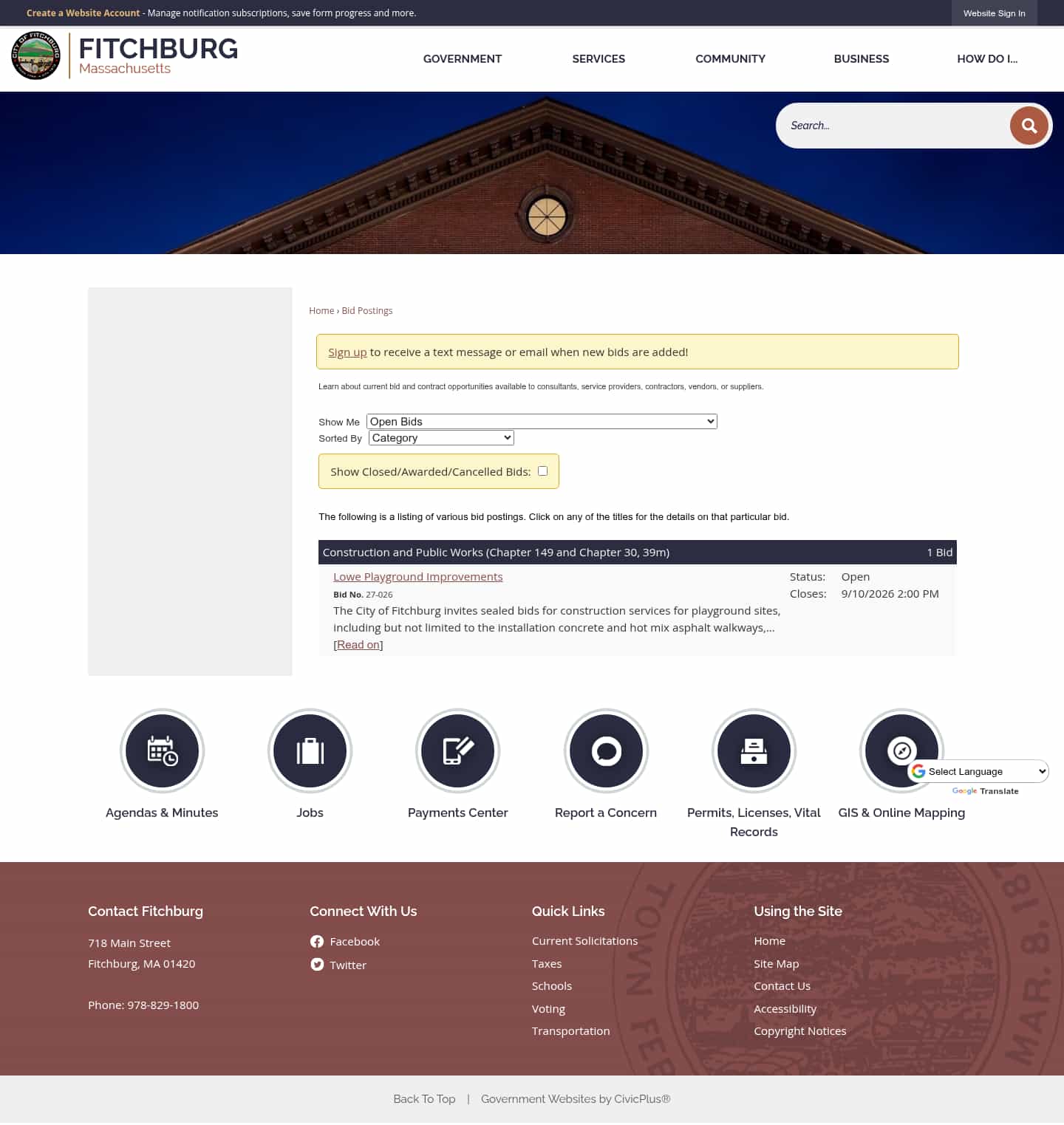Click Report a Concern label

[606, 813]
